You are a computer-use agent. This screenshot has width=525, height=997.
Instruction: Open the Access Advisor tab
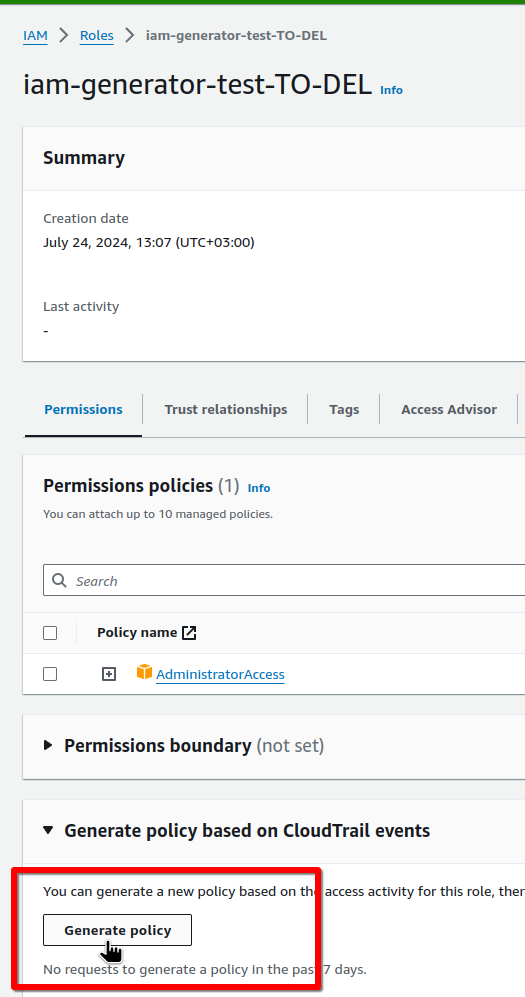point(449,409)
